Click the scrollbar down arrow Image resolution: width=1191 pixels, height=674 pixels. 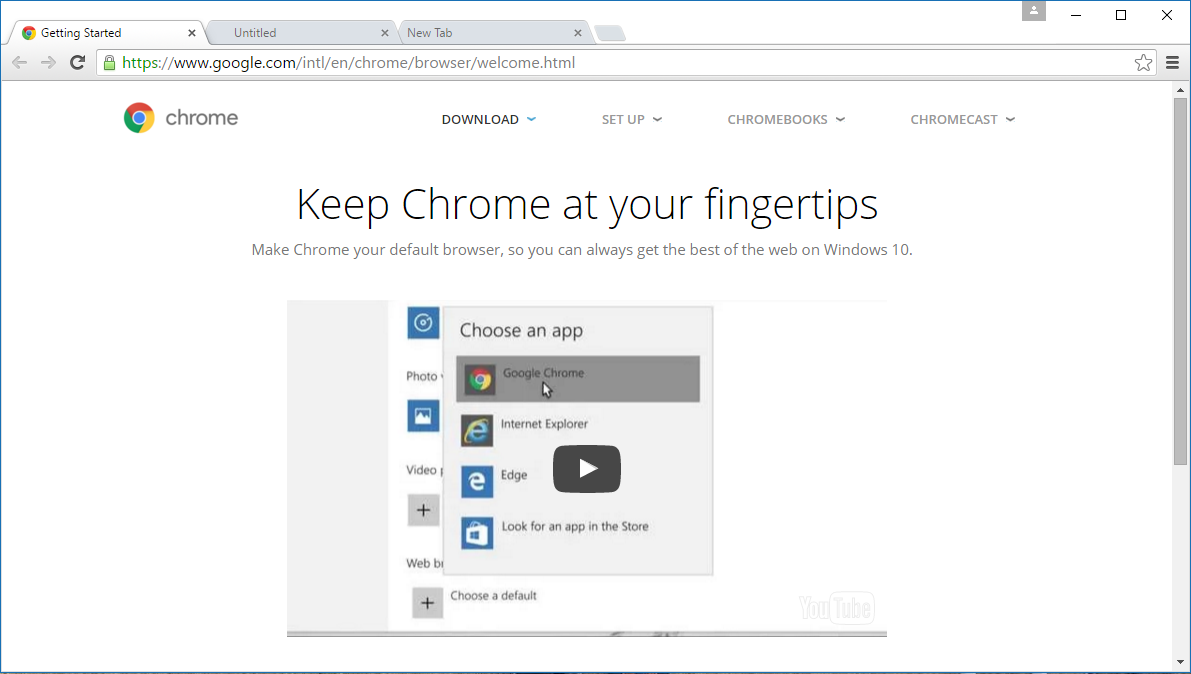[1180, 663]
